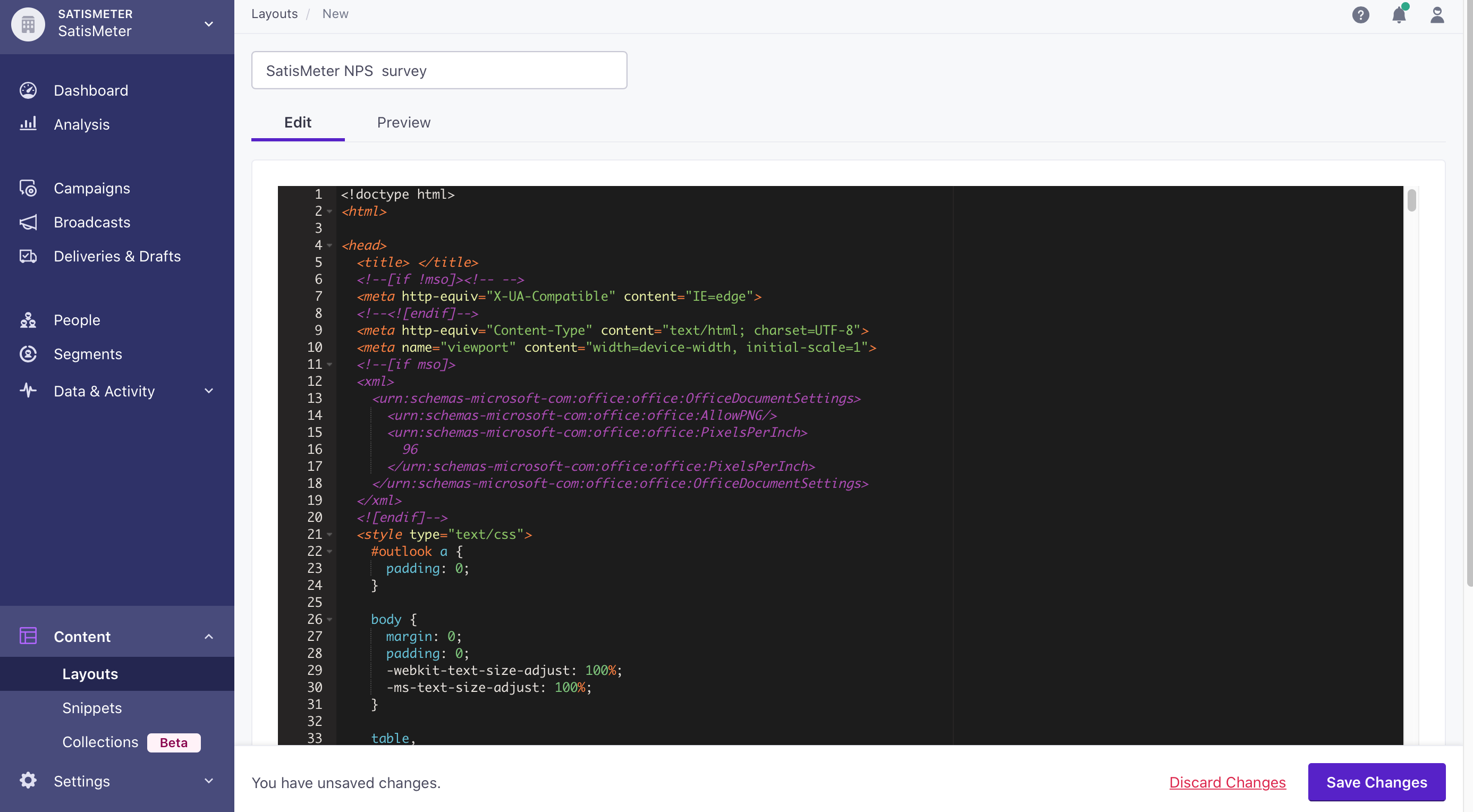Collapse code fold arrow on line 11
1473x812 pixels.
329,364
